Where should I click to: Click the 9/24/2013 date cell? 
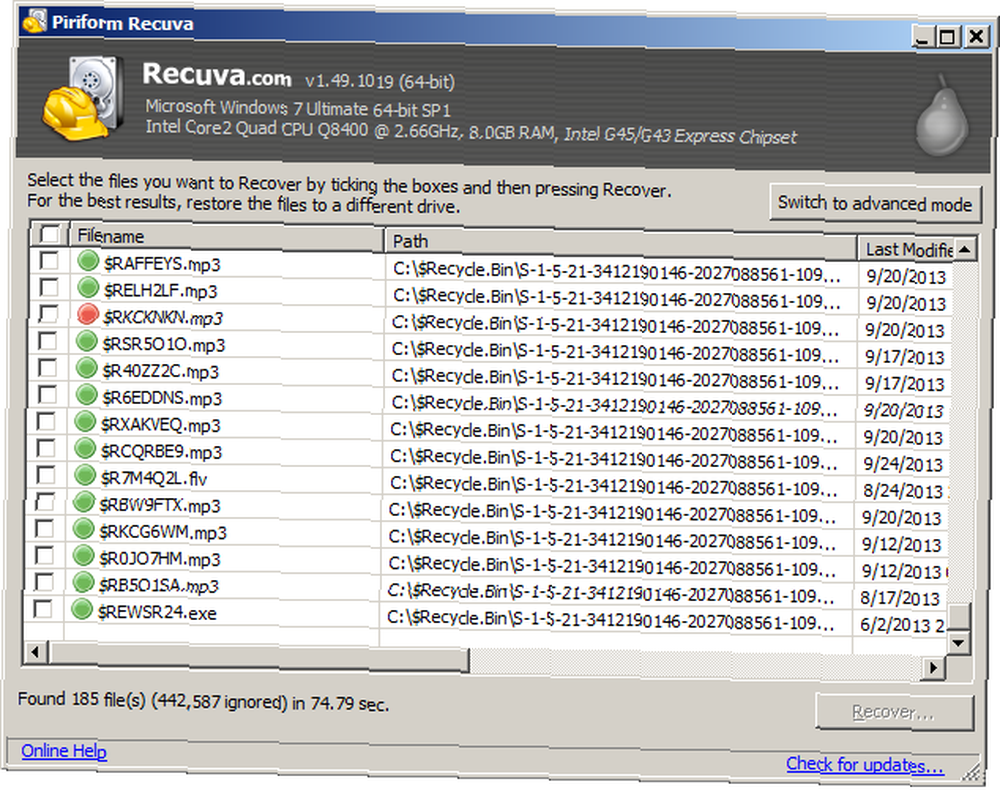[x=902, y=464]
